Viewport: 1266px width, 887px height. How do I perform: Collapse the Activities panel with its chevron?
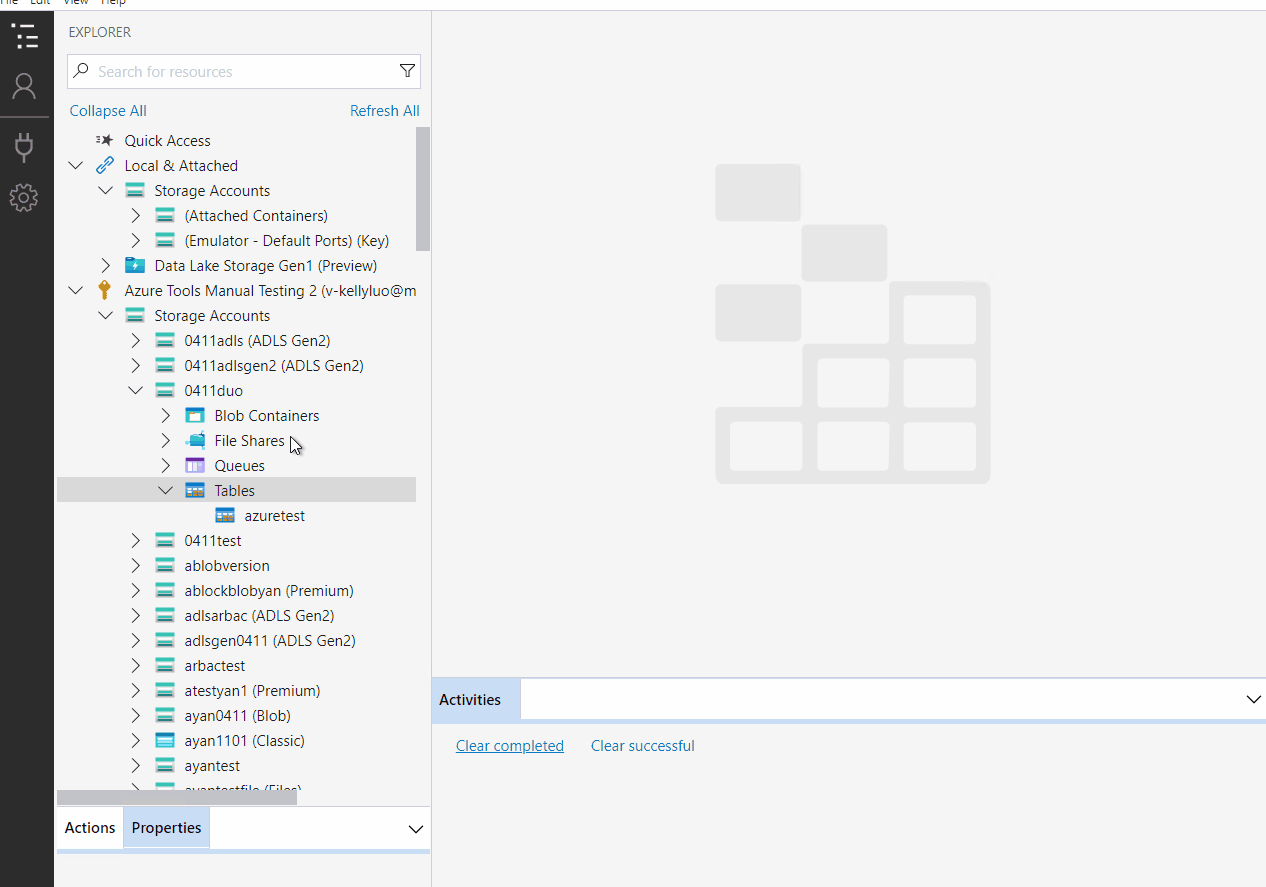pos(1253,699)
